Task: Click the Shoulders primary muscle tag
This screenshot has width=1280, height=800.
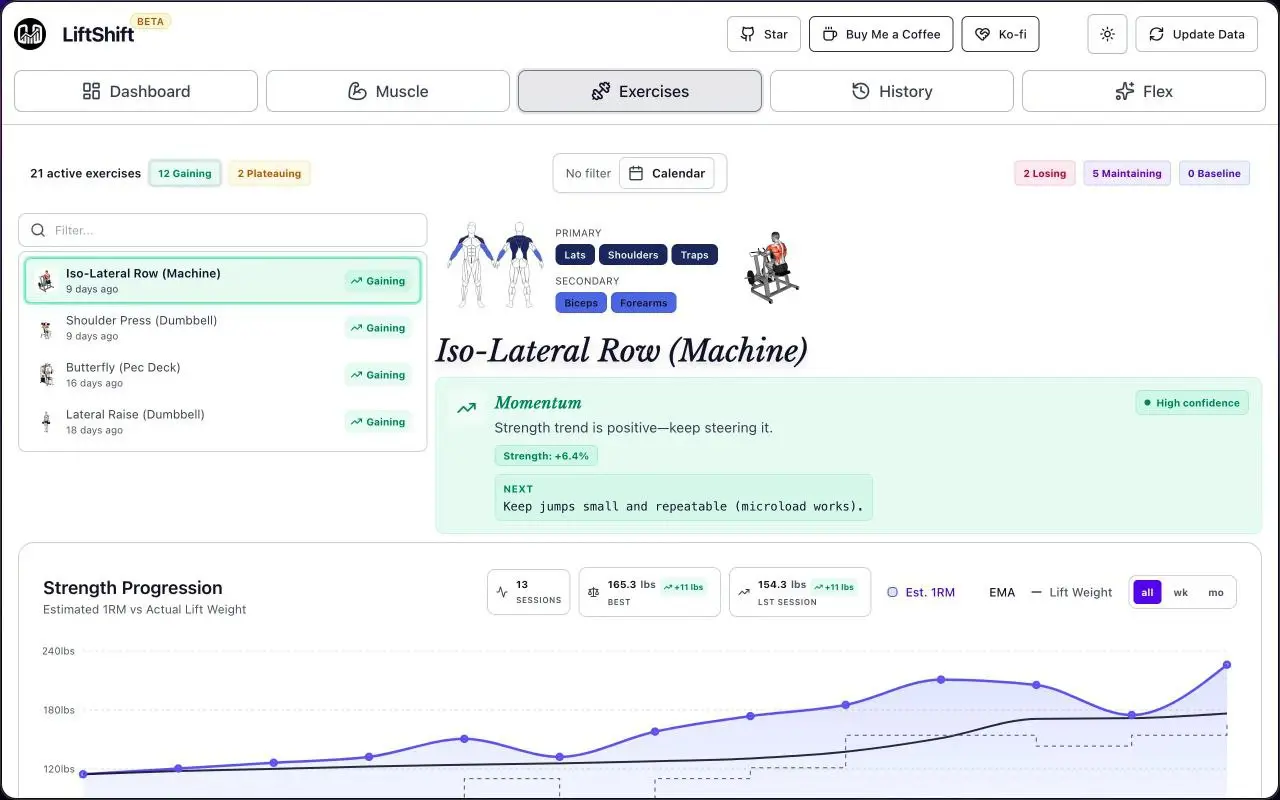Action: click(x=633, y=255)
